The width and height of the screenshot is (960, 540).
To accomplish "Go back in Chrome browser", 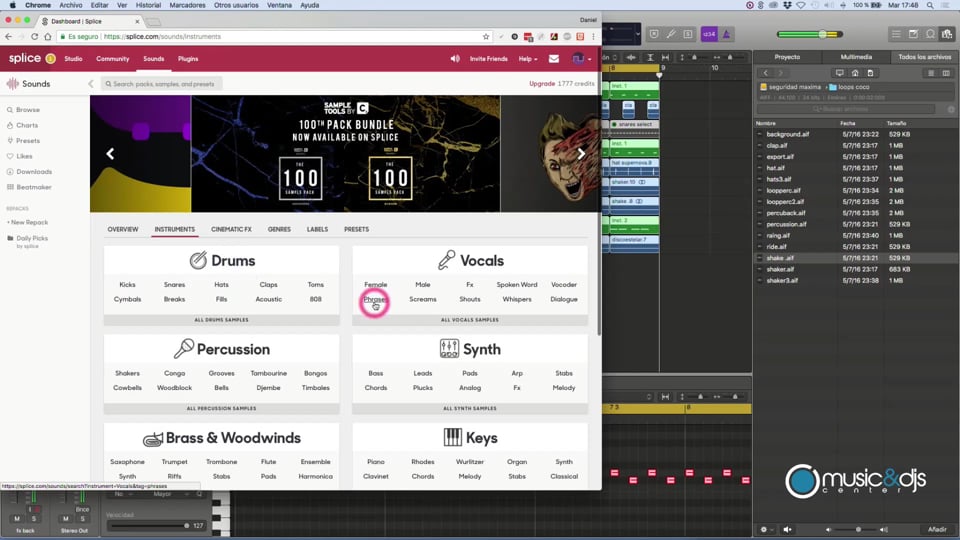I will 9,37.
